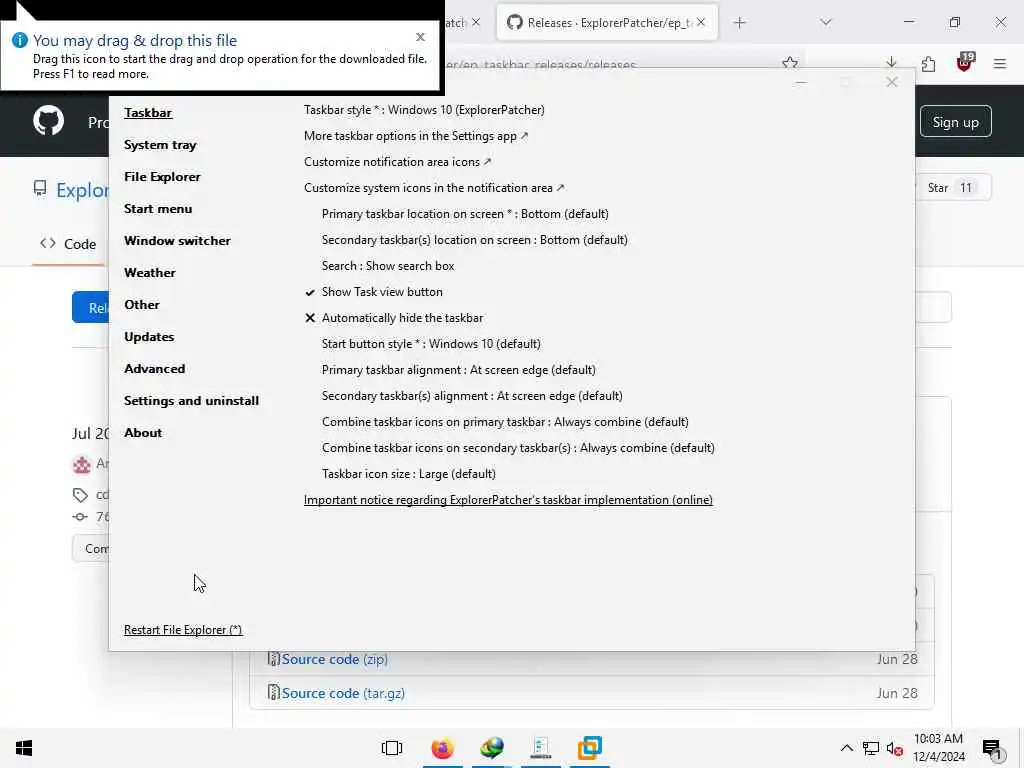Click the GitHub logo
This screenshot has height=768, width=1024.
click(x=48, y=121)
